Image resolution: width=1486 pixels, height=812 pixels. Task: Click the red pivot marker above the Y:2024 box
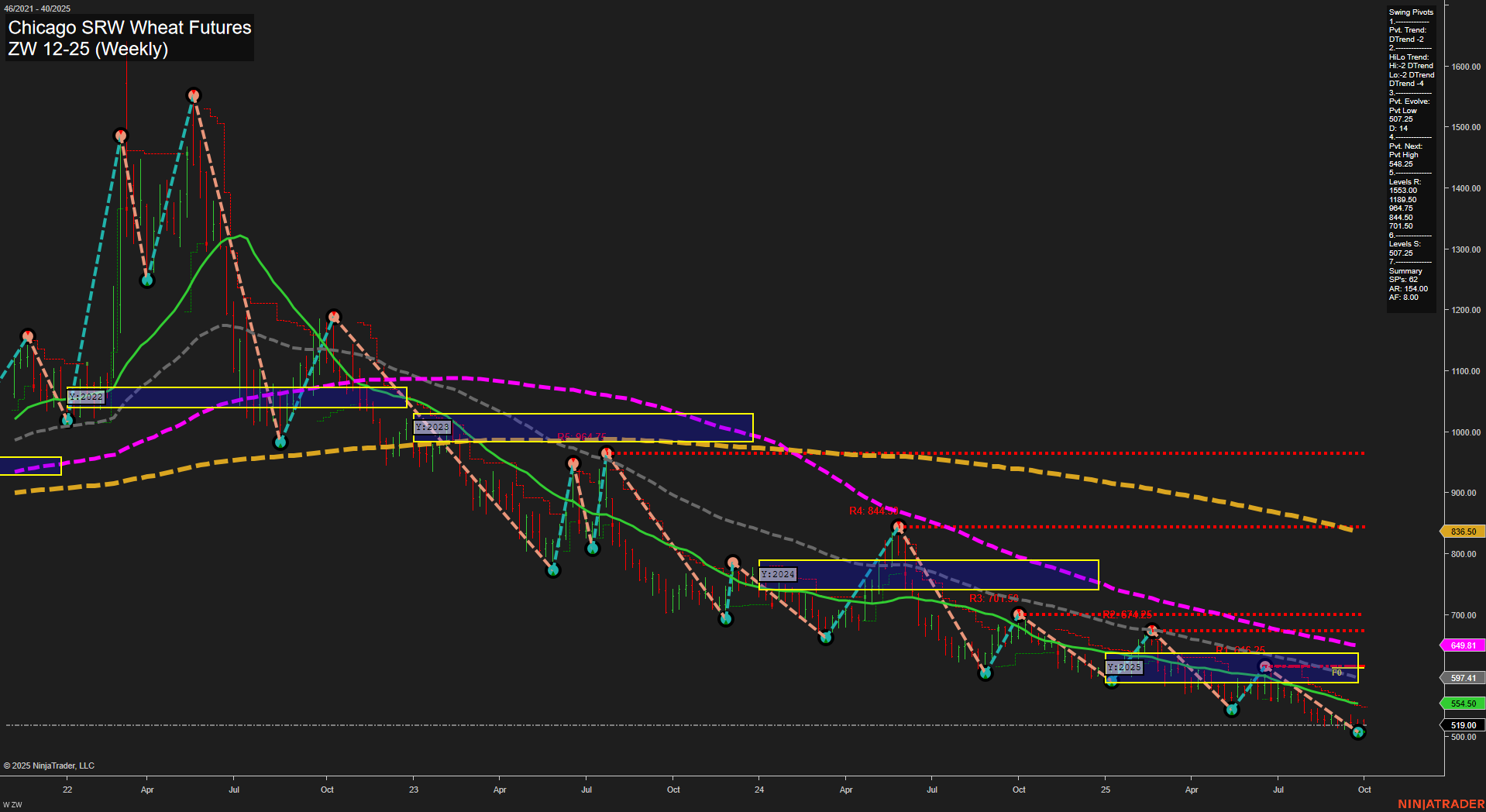[x=733, y=562]
